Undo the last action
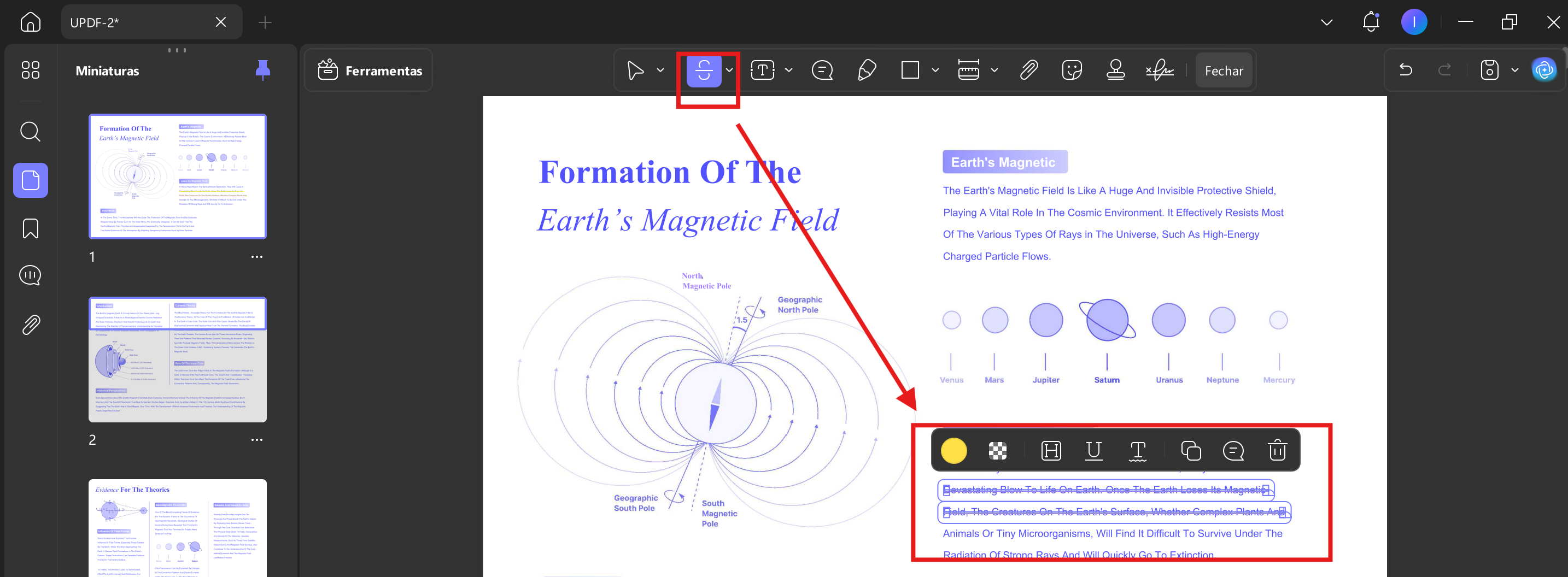The height and width of the screenshot is (577, 1568). tap(1406, 70)
